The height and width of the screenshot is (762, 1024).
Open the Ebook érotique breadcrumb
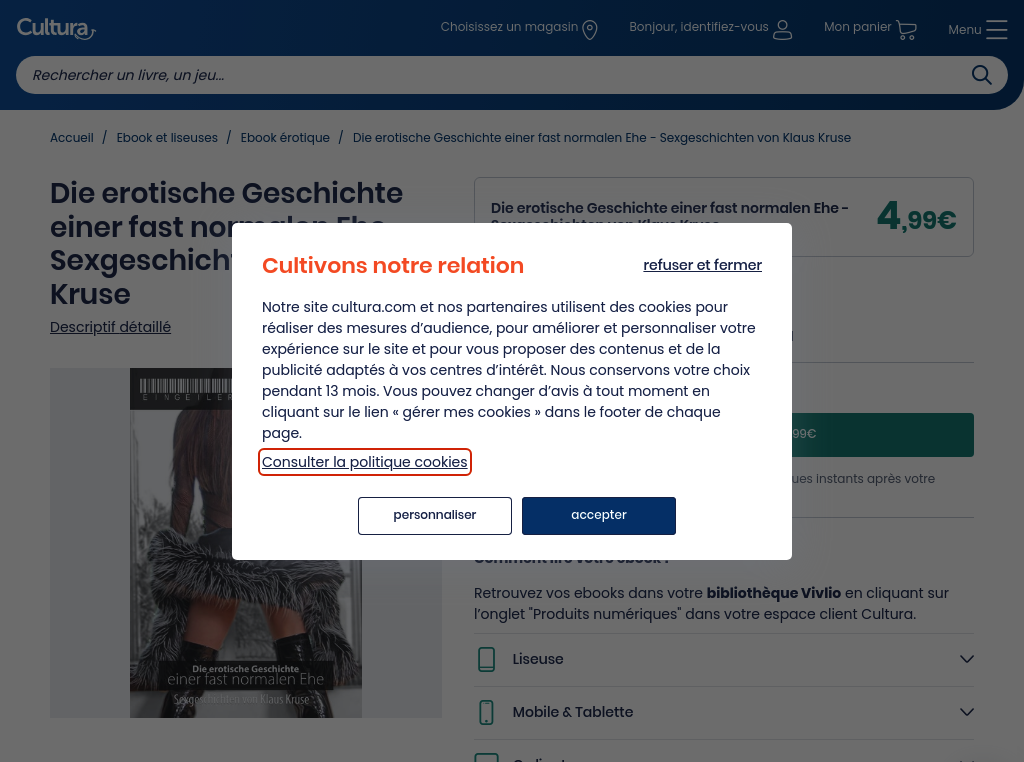[285, 138]
